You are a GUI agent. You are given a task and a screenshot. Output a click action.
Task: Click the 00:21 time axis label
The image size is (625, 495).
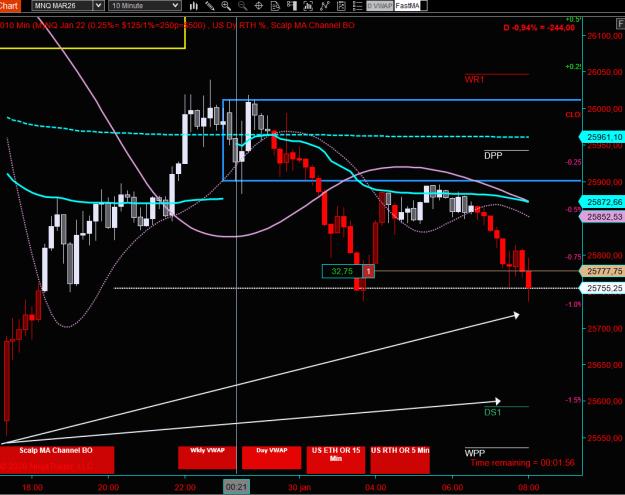click(236, 487)
